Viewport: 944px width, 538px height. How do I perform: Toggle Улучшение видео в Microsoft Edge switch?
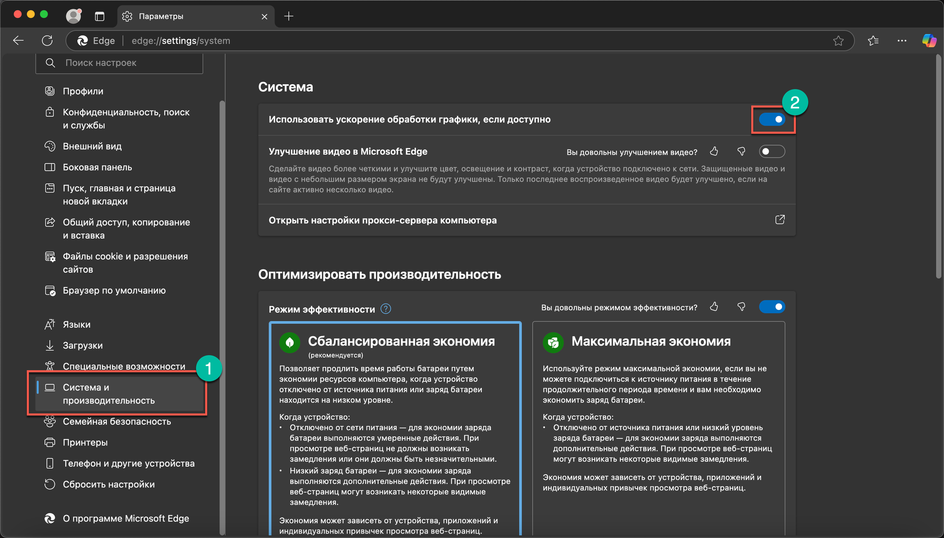tap(772, 152)
